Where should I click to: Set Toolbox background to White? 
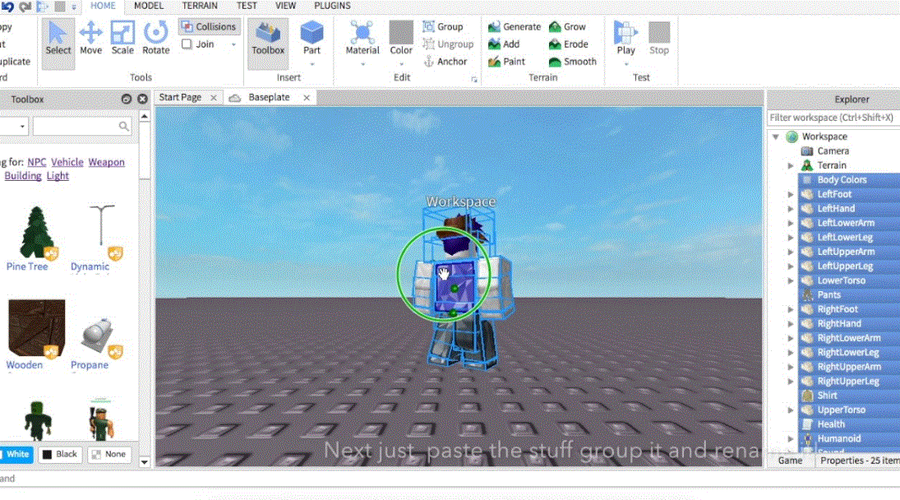pyautogui.click(x=17, y=454)
